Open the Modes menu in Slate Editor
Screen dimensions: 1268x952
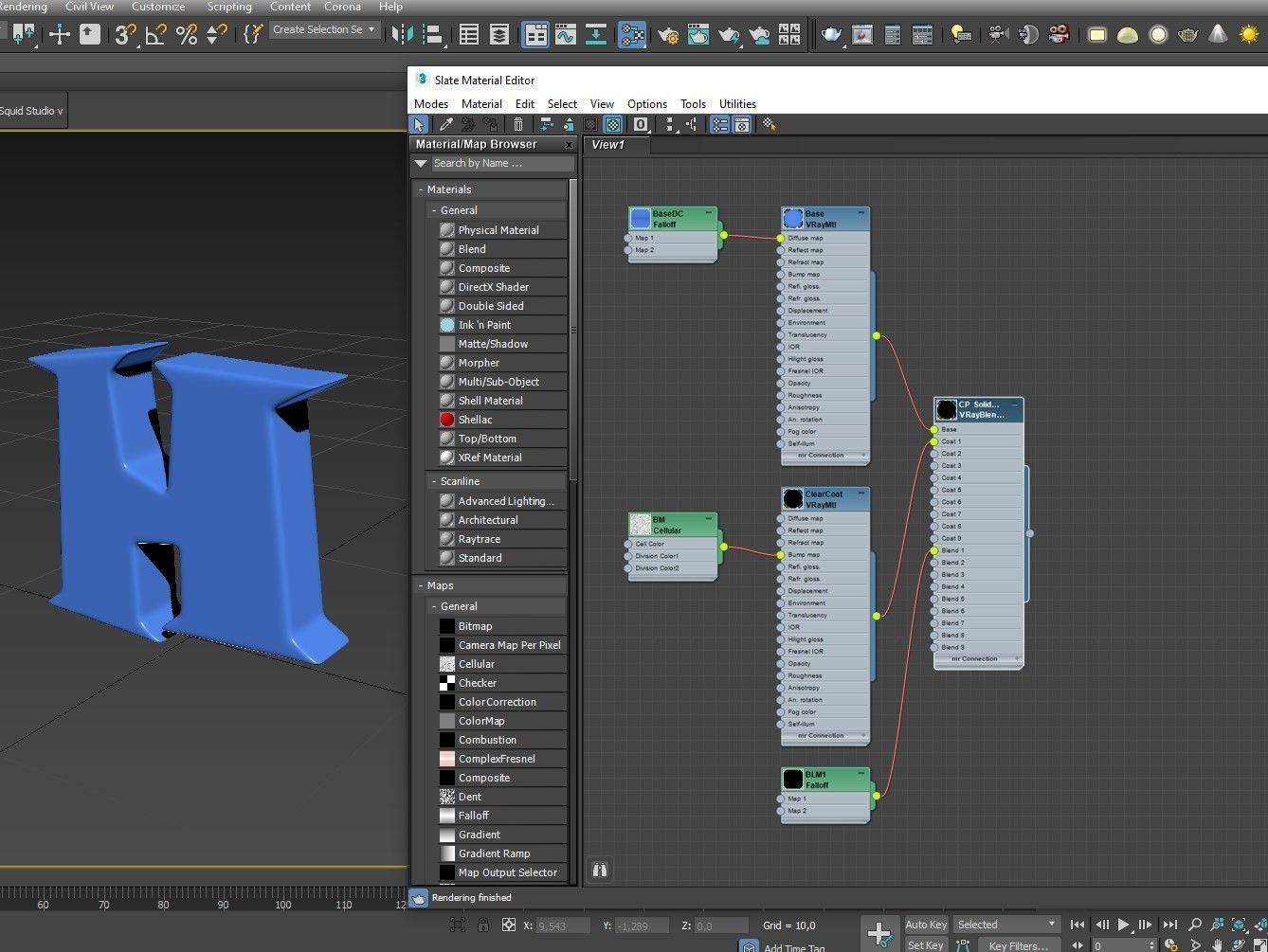coord(431,104)
